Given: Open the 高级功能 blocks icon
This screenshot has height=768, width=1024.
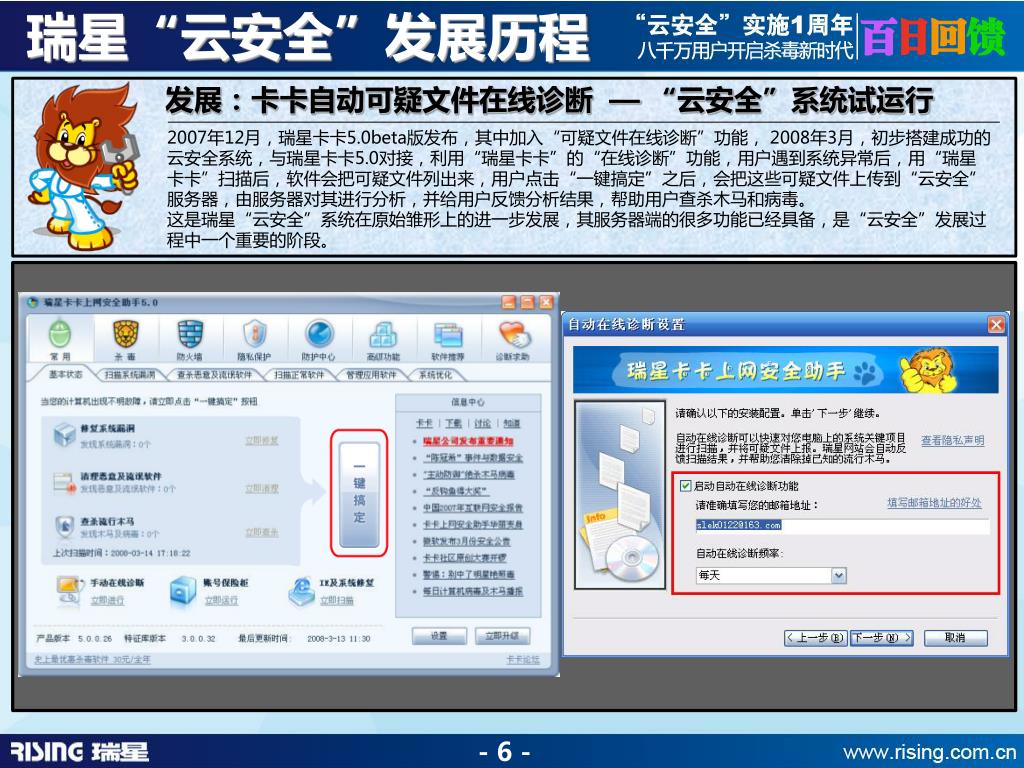Looking at the screenshot, I should (383, 335).
